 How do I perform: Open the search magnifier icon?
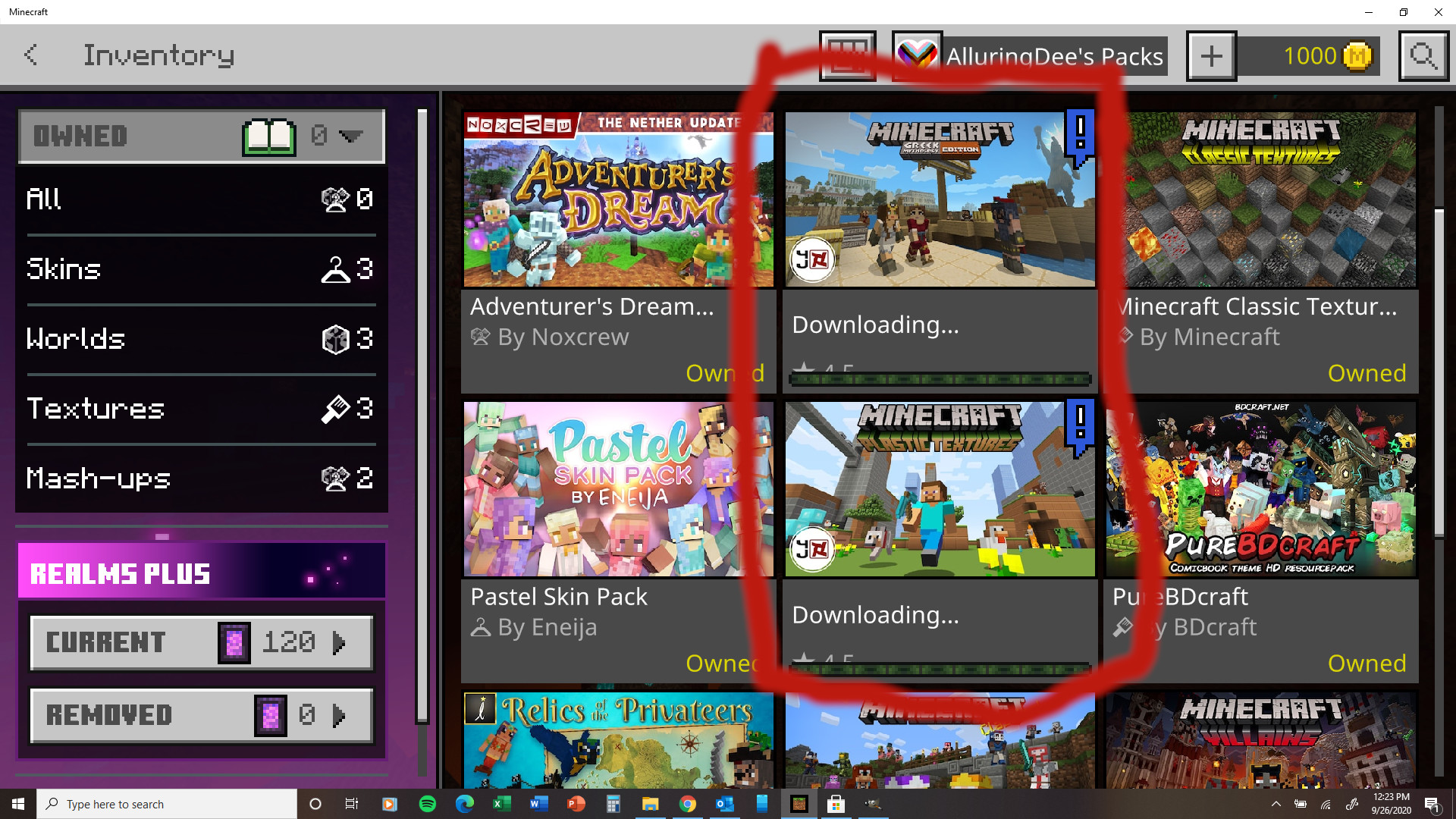tap(1423, 55)
